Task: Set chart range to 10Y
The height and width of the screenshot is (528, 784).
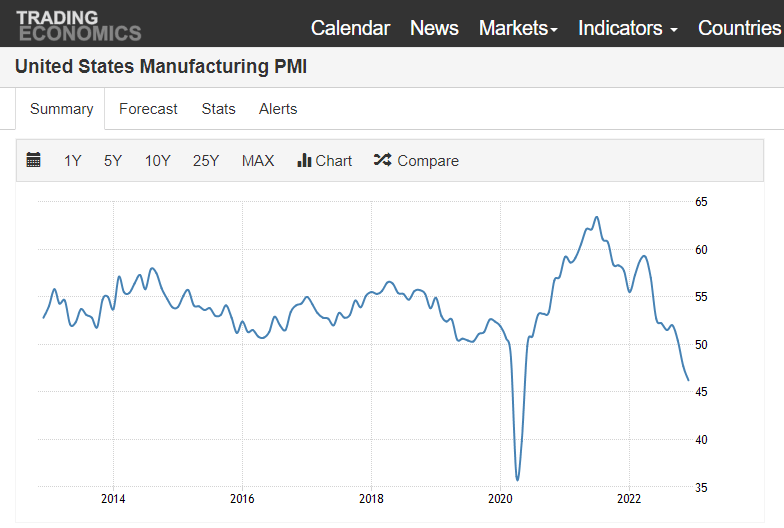Action: [x=158, y=161]
